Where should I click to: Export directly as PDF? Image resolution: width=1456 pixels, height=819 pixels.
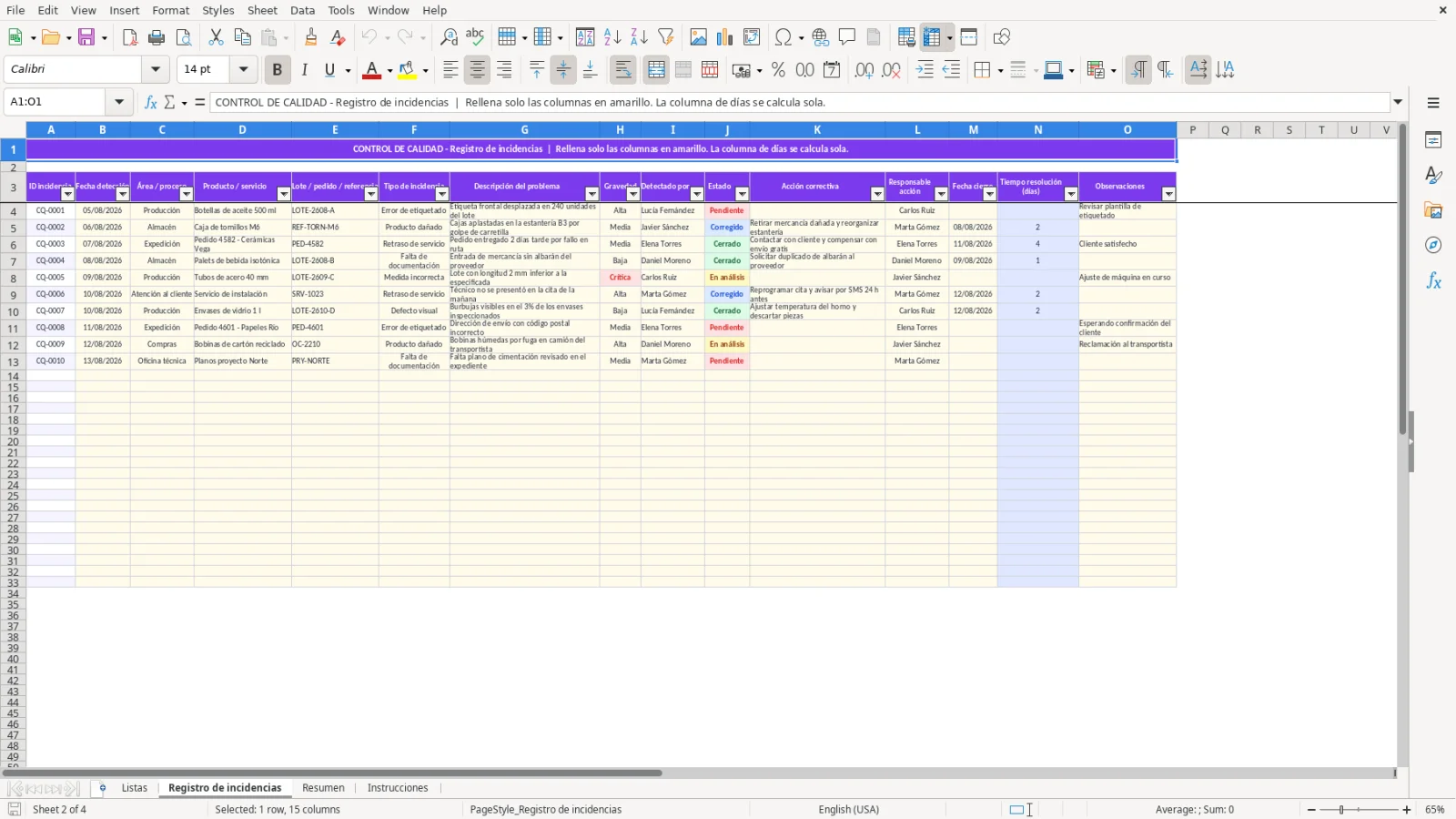(x=130, y=37)
